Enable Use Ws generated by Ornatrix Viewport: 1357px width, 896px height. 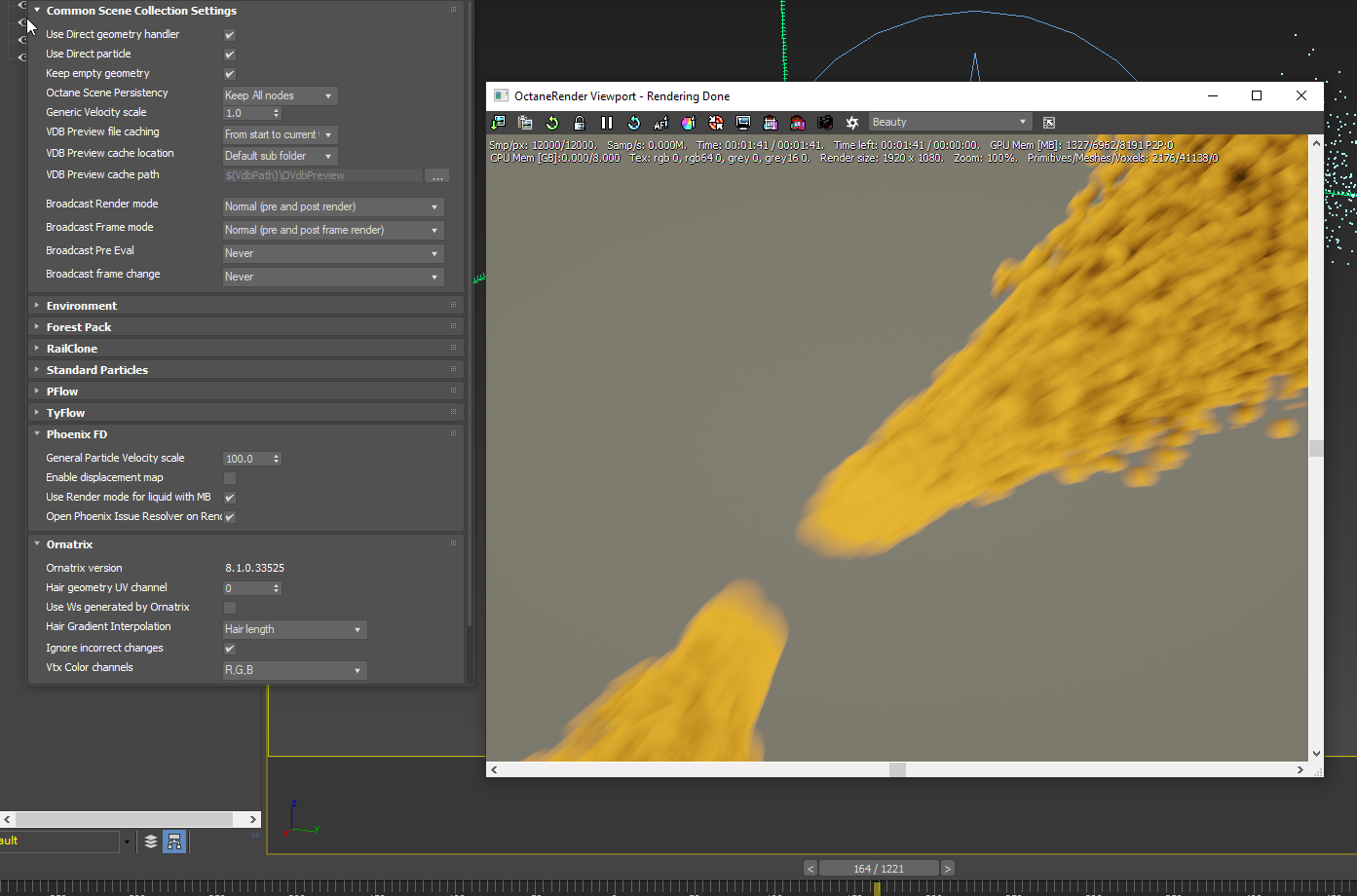coord(230,608)
